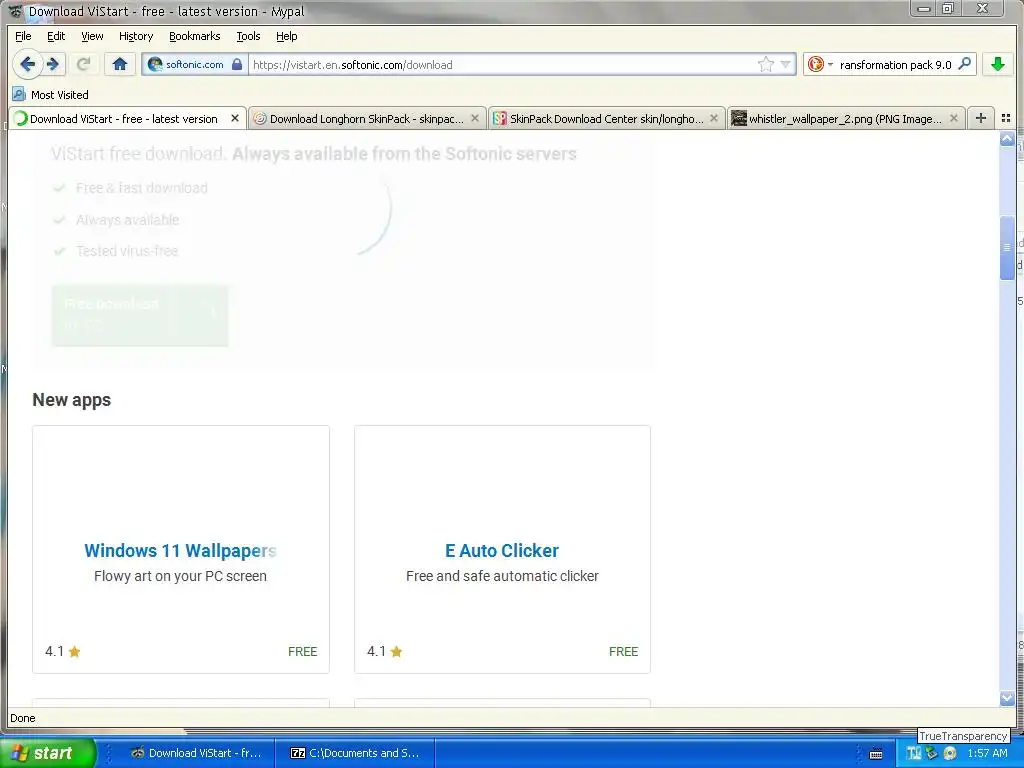Click the softonic.com site identity badge
Viewport: 1024px width, 768px height.
[x=195, y=64]
